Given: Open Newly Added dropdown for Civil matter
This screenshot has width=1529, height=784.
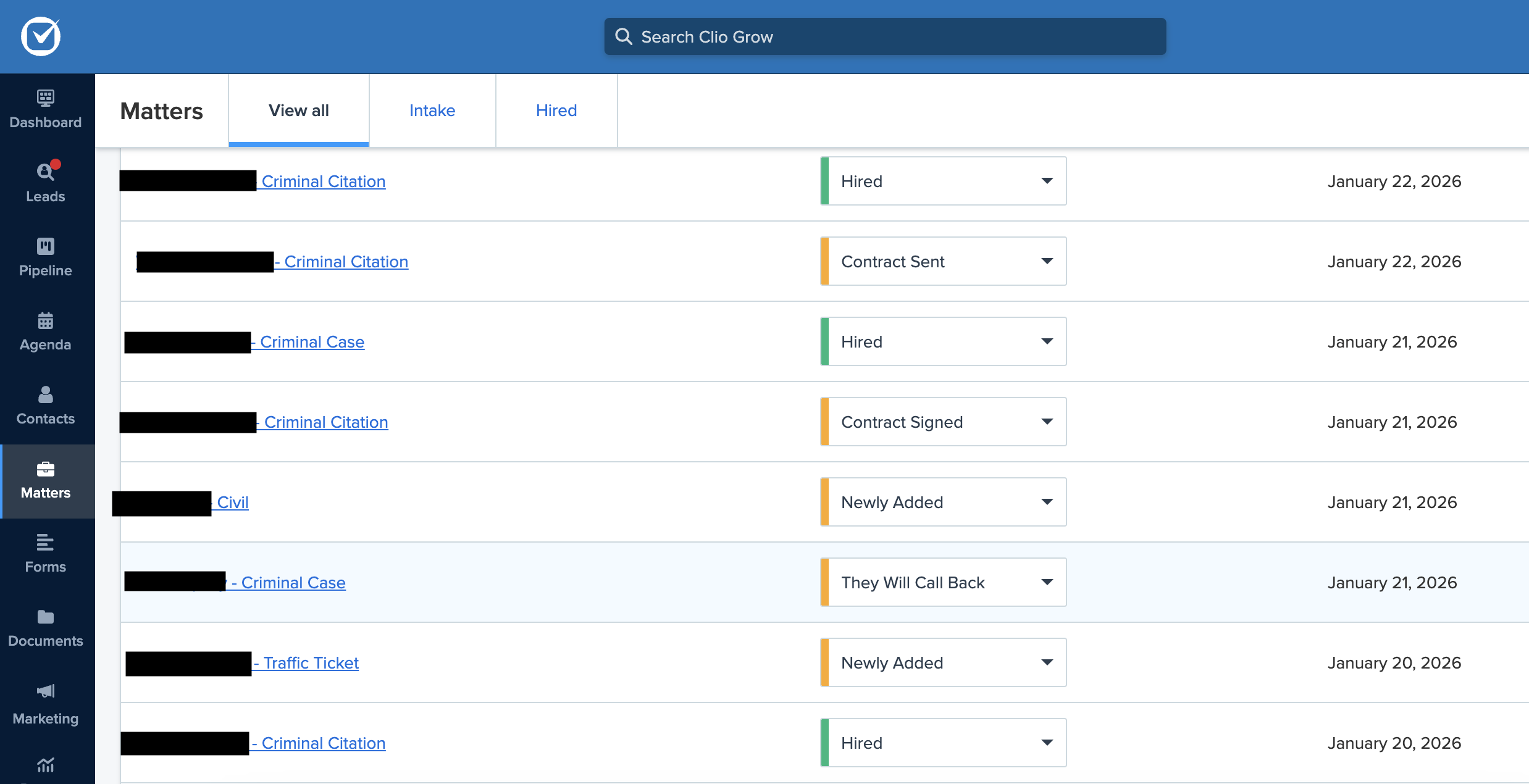Looking at the screenshot, I should click(944, 503).
